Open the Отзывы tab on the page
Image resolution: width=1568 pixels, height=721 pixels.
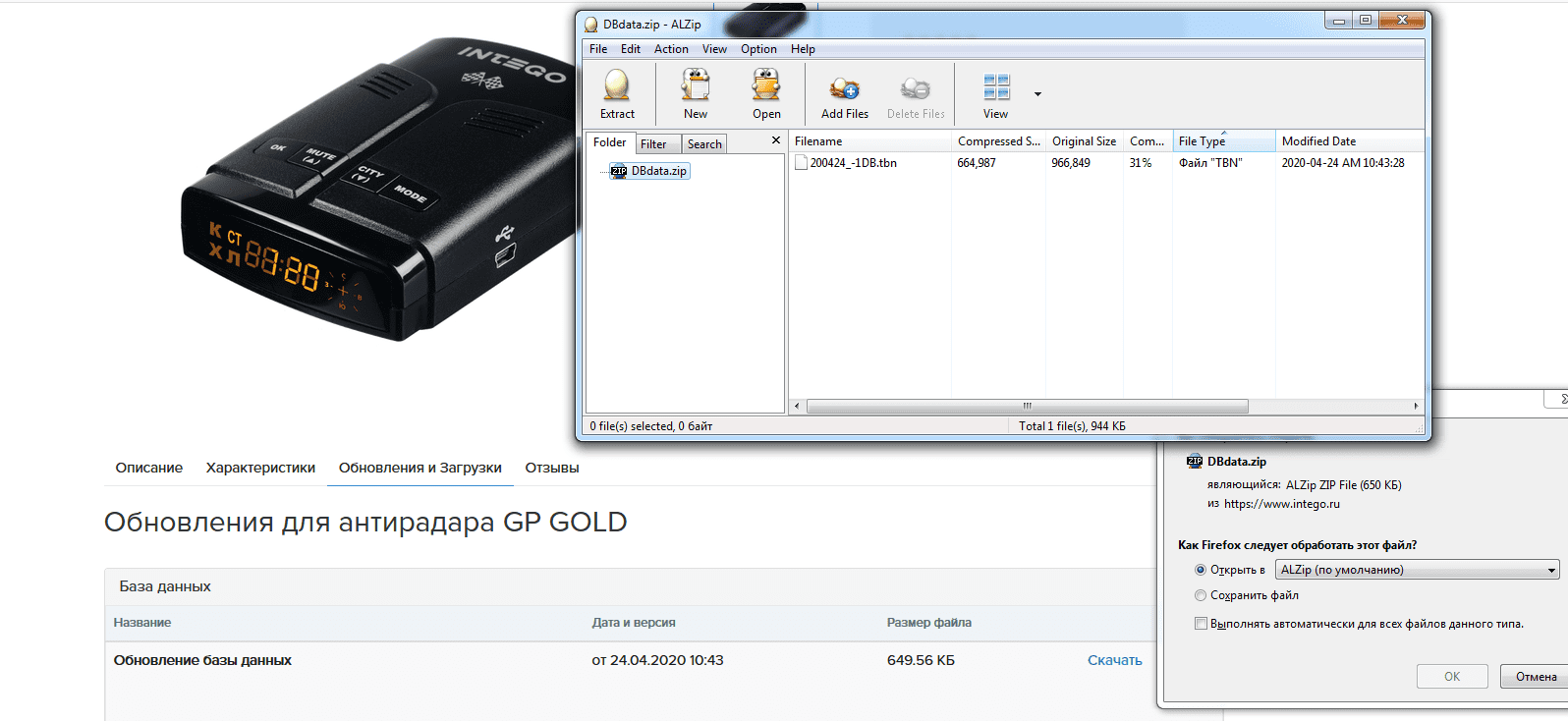(552, 468)
